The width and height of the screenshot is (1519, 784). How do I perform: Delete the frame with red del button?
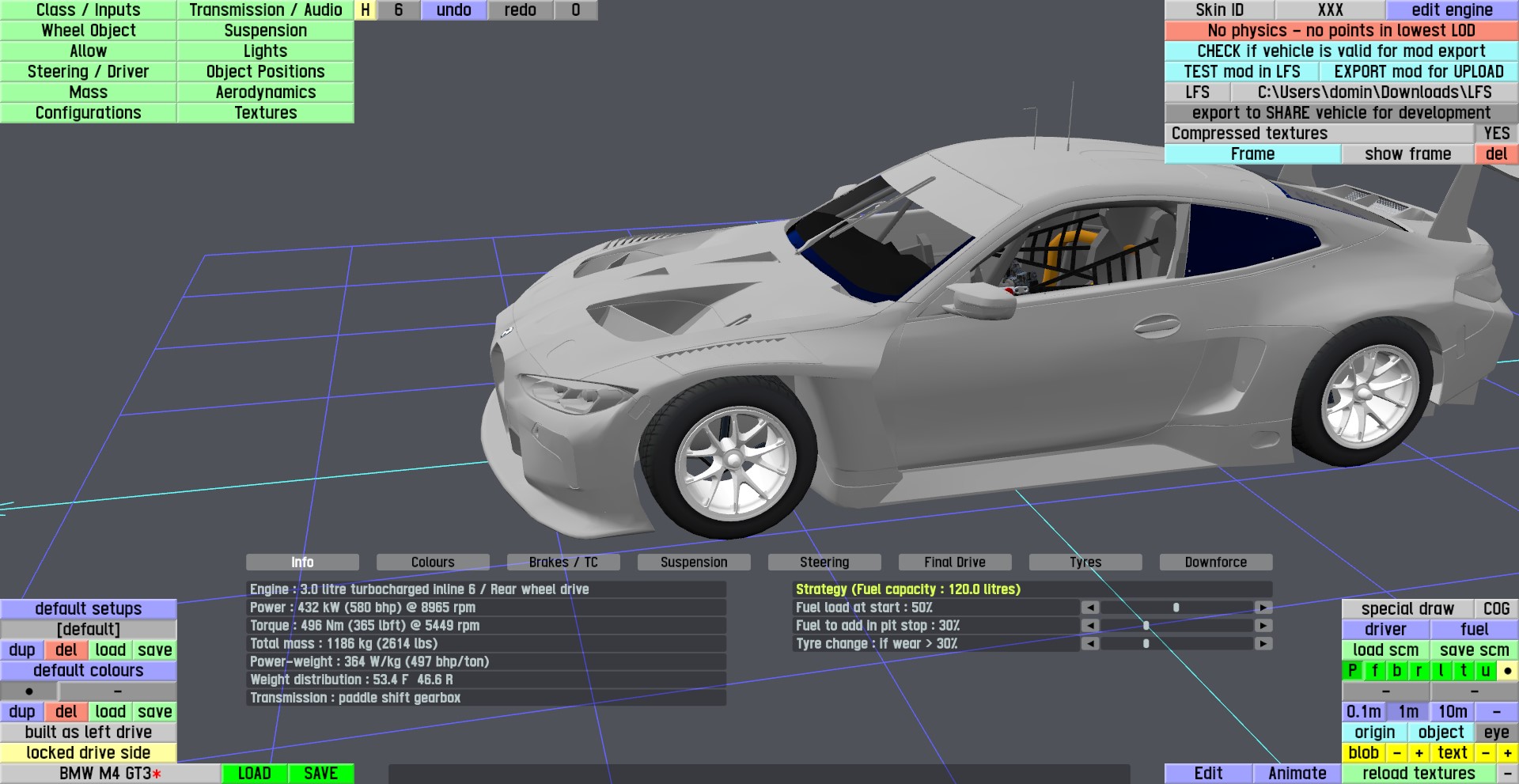pos(1497,154)
